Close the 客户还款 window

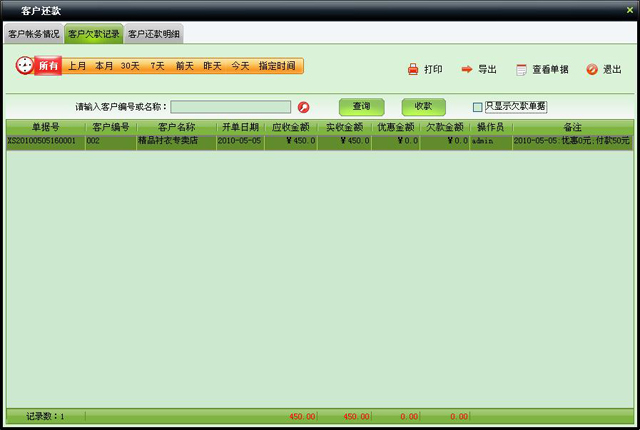point(629,9)
